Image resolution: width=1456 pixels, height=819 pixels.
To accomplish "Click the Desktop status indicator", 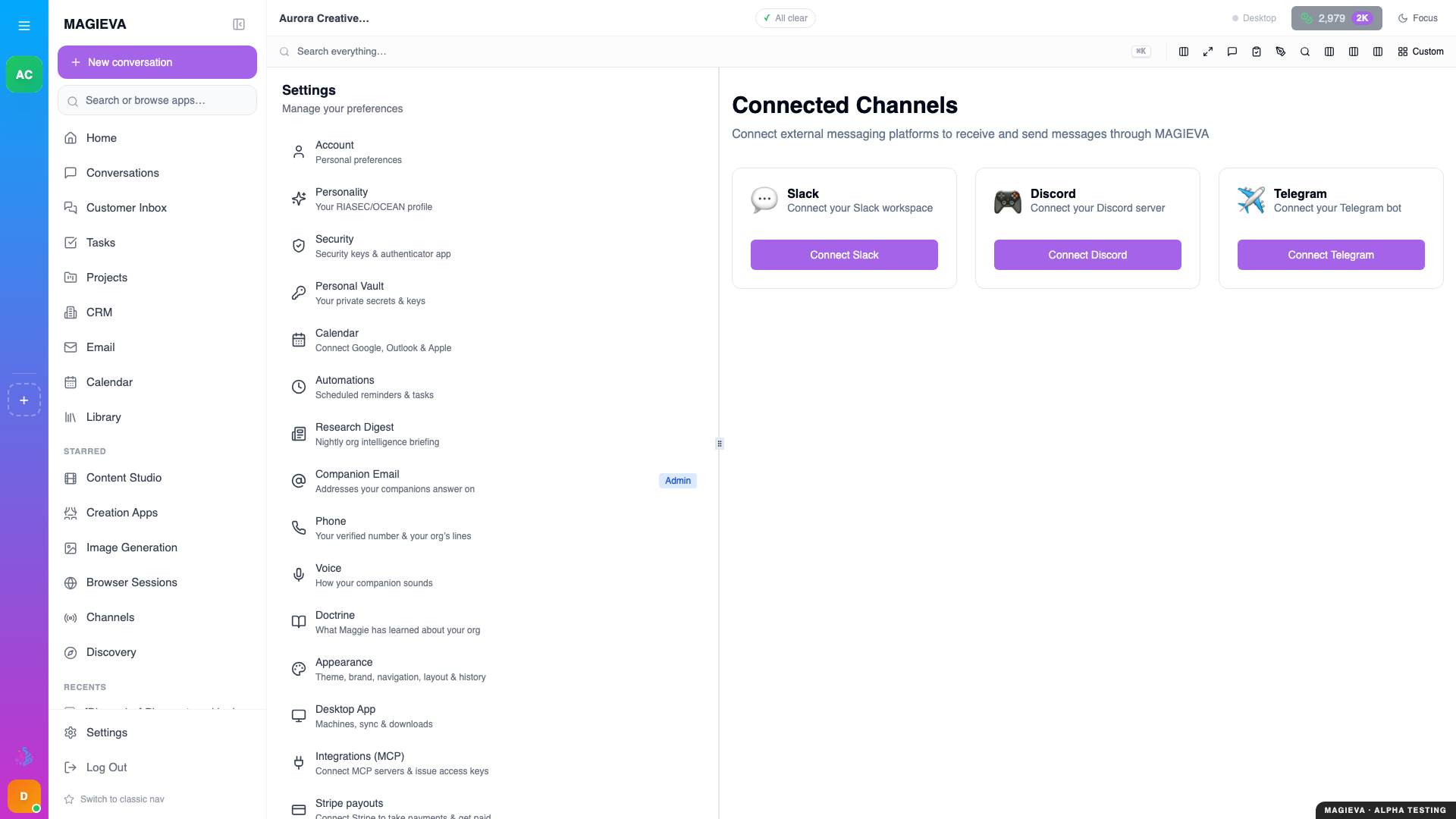I will coord(1254,18).
